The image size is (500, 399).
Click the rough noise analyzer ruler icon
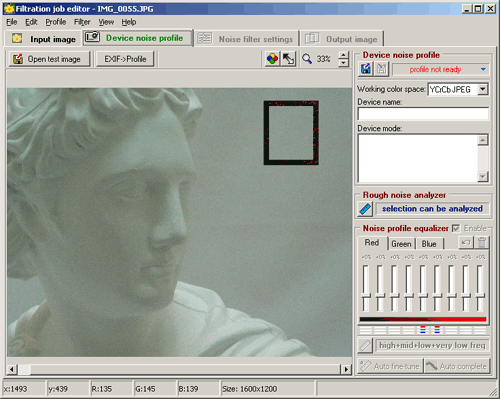tap(365, 209)
